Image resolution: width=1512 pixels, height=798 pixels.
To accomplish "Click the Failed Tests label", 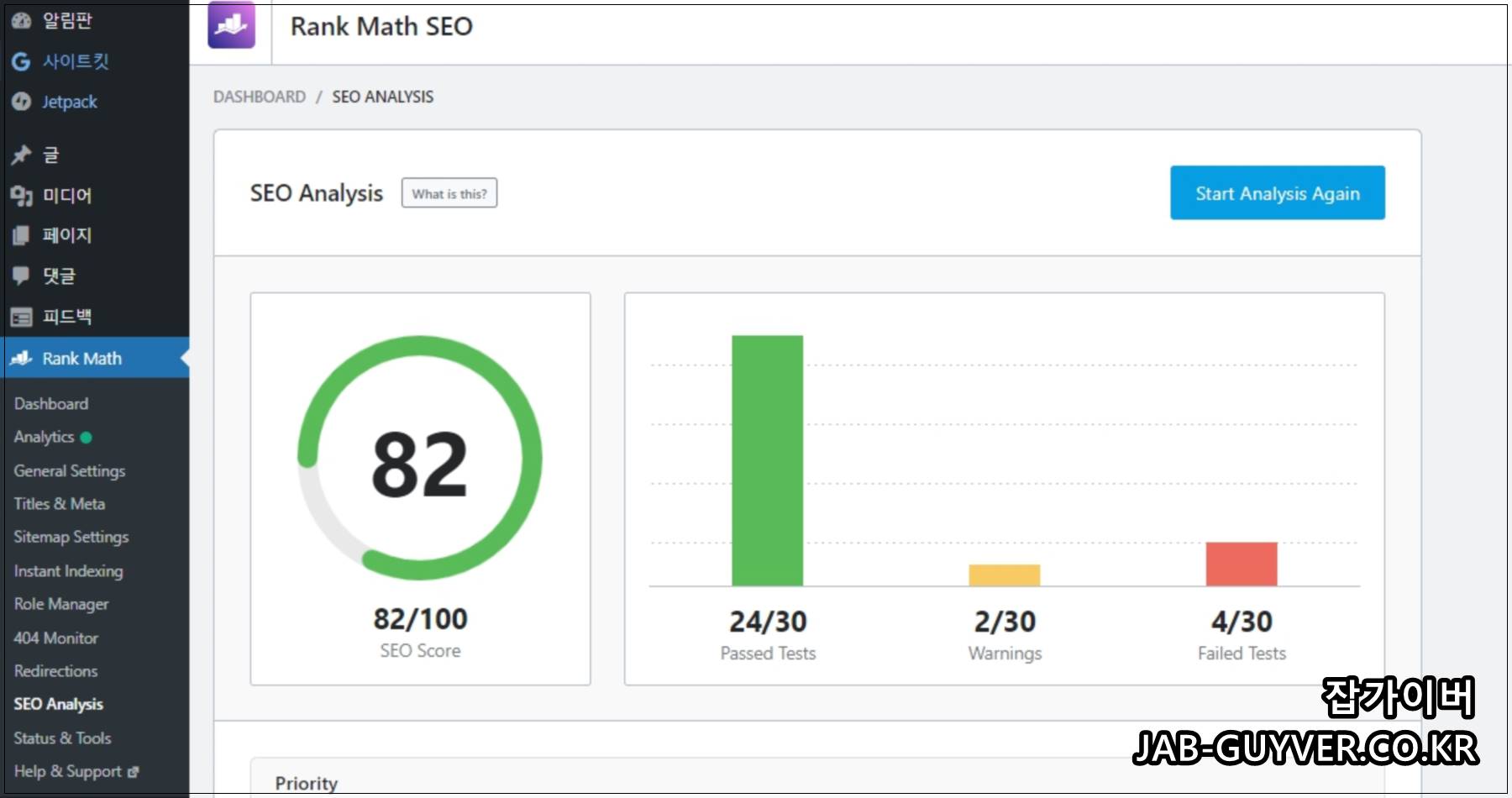I will pyautogui.click(x=1242, y=654).
